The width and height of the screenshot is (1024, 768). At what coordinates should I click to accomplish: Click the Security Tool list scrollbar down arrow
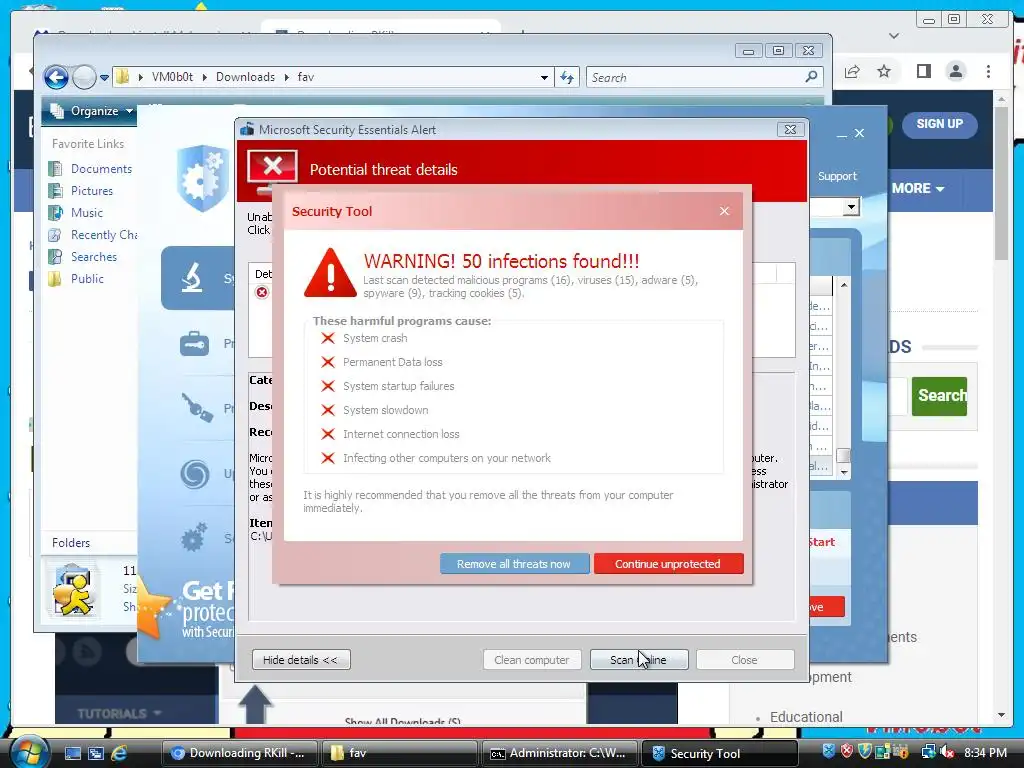pos(844,472)
